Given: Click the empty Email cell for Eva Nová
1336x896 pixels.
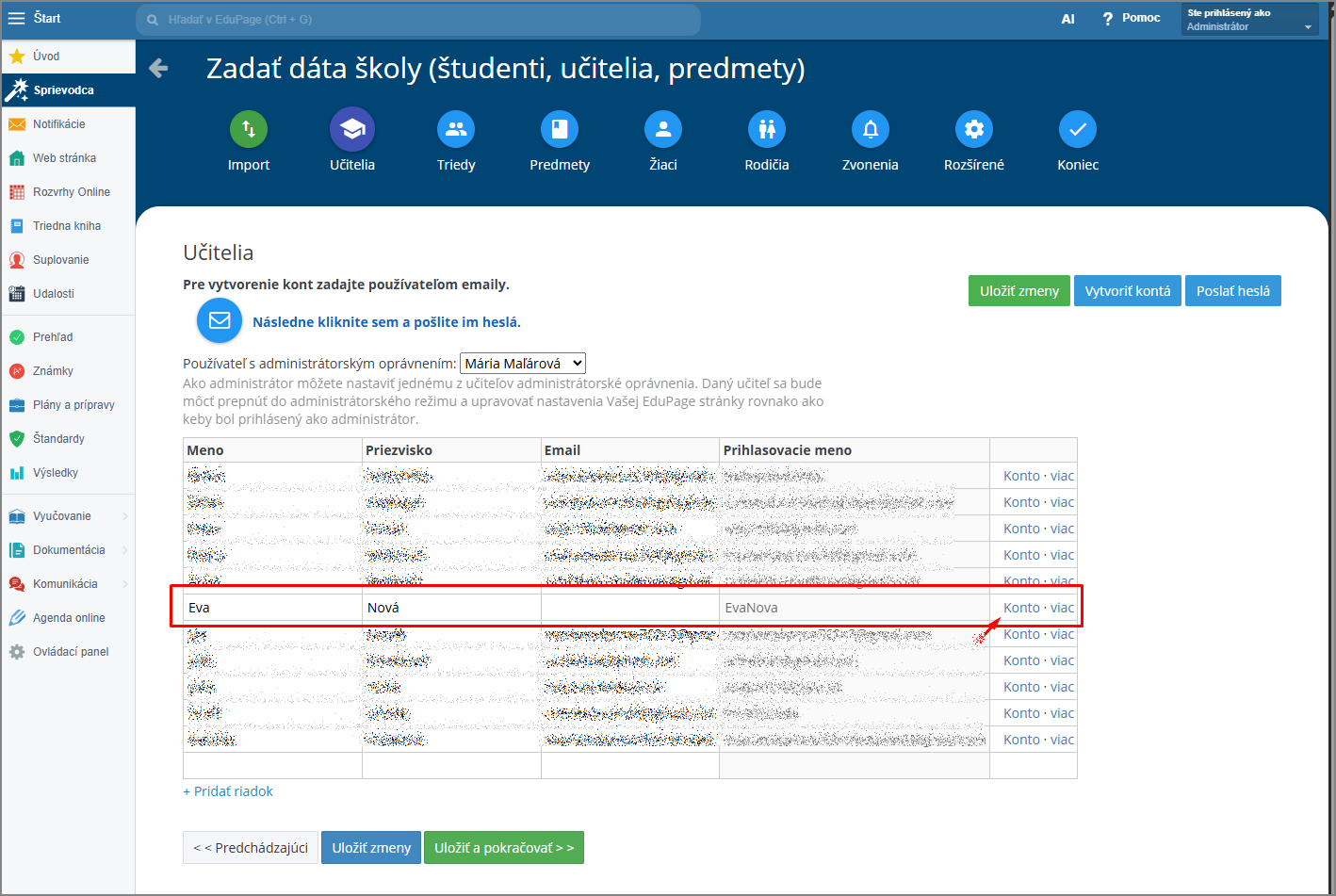Looking at the screenshot, I should [x=629, y=608].
